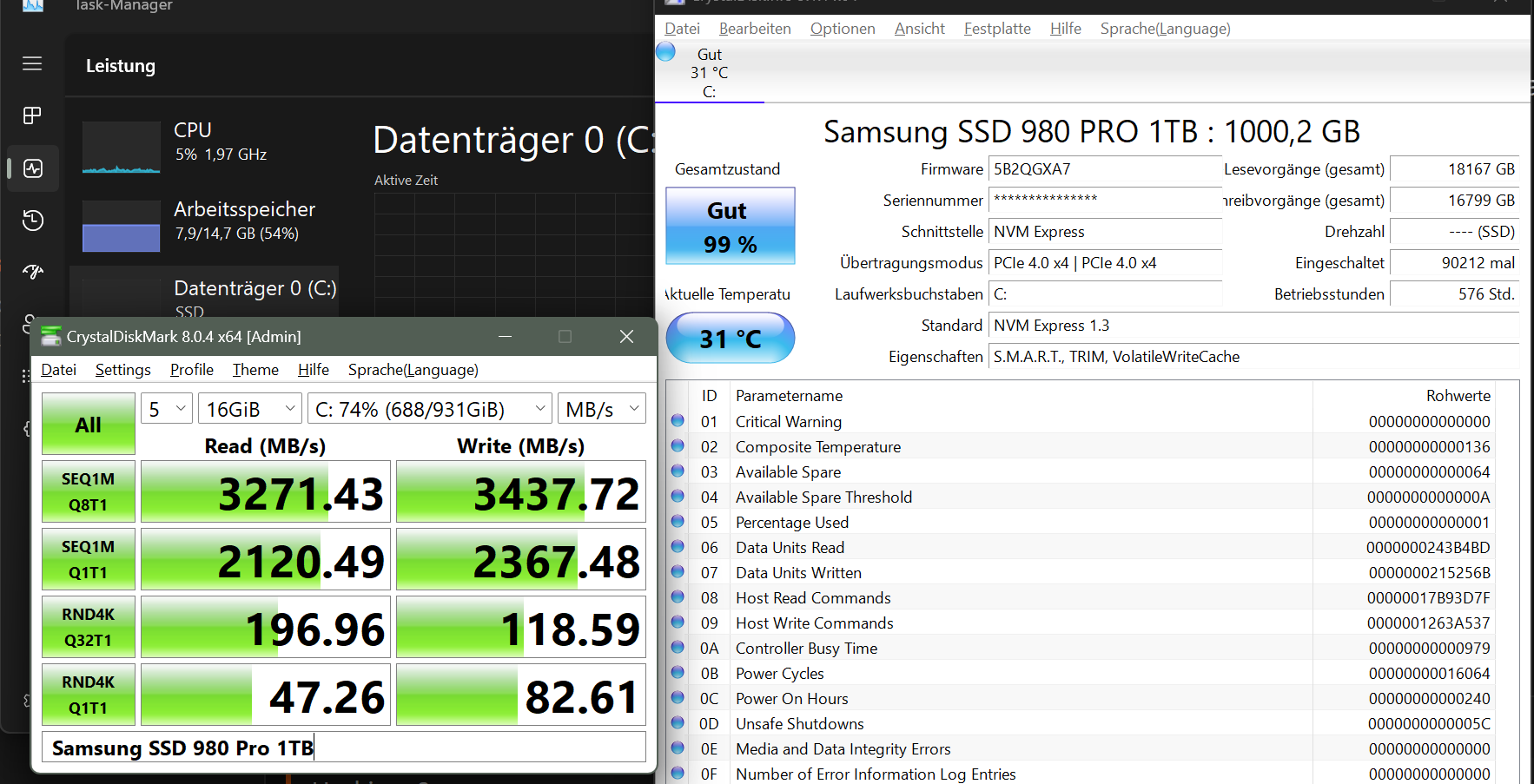Click status circle of Available Spare row
This screenshot has width=1534, height=784.
pos(678,471)
